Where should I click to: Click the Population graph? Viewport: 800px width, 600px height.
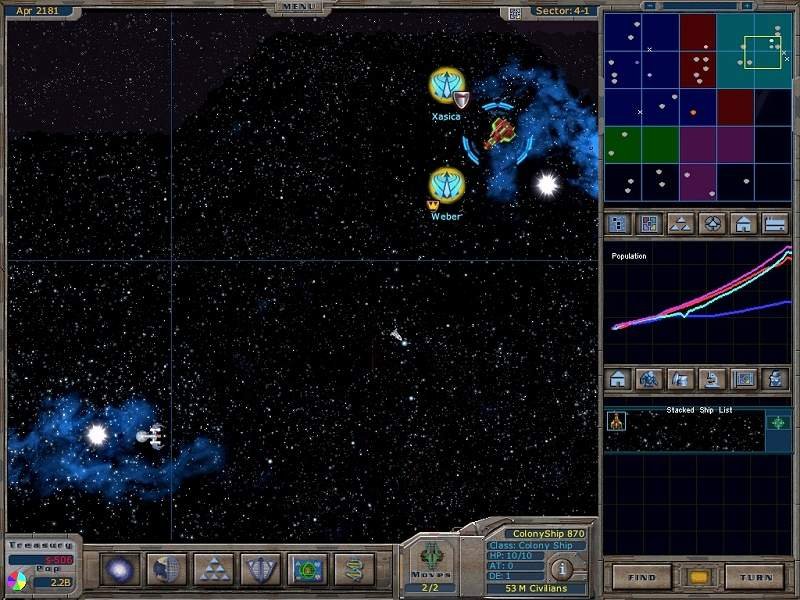[x=697, y=302]
